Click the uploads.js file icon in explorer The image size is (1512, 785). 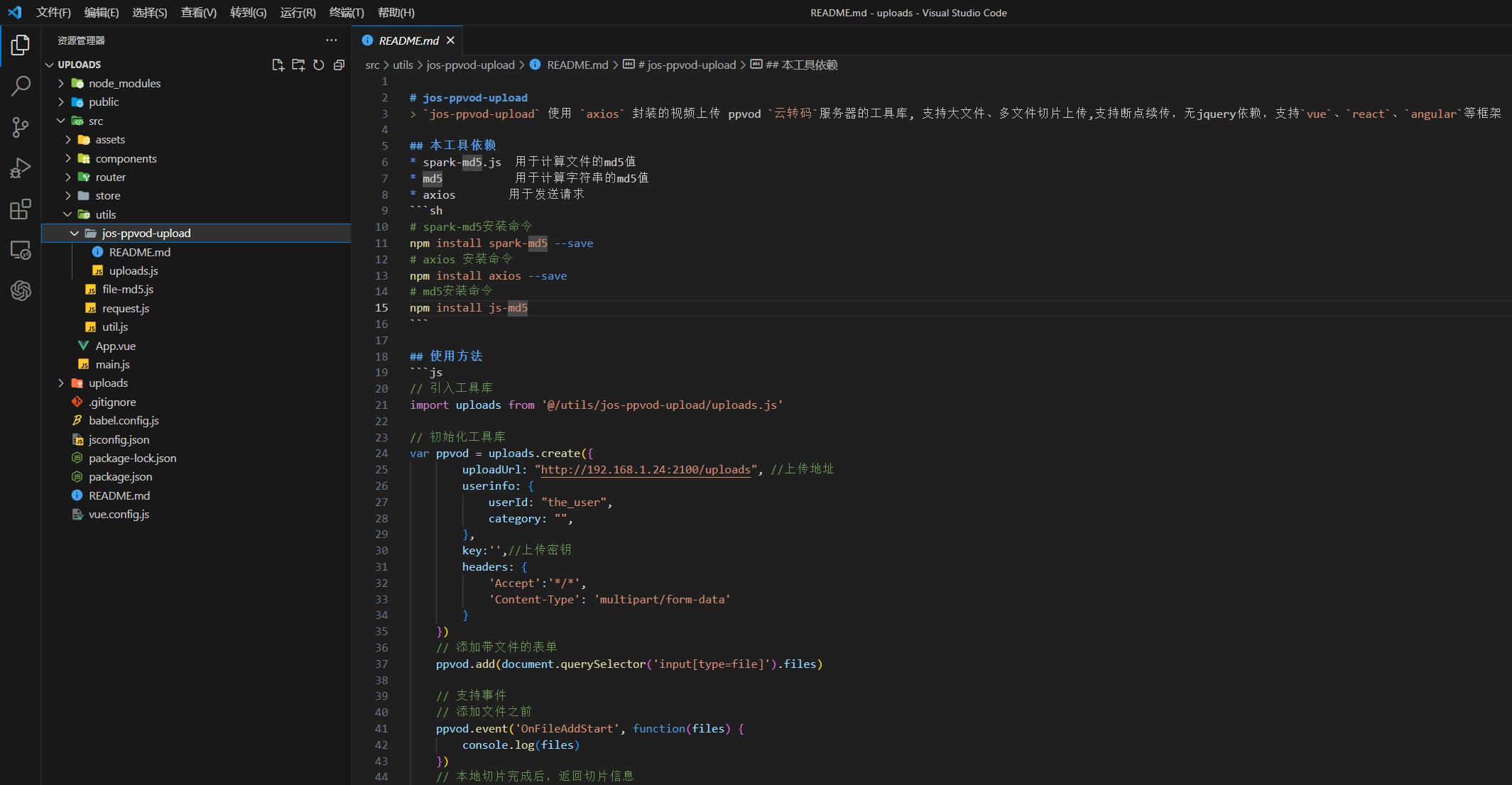coord(97,270)
